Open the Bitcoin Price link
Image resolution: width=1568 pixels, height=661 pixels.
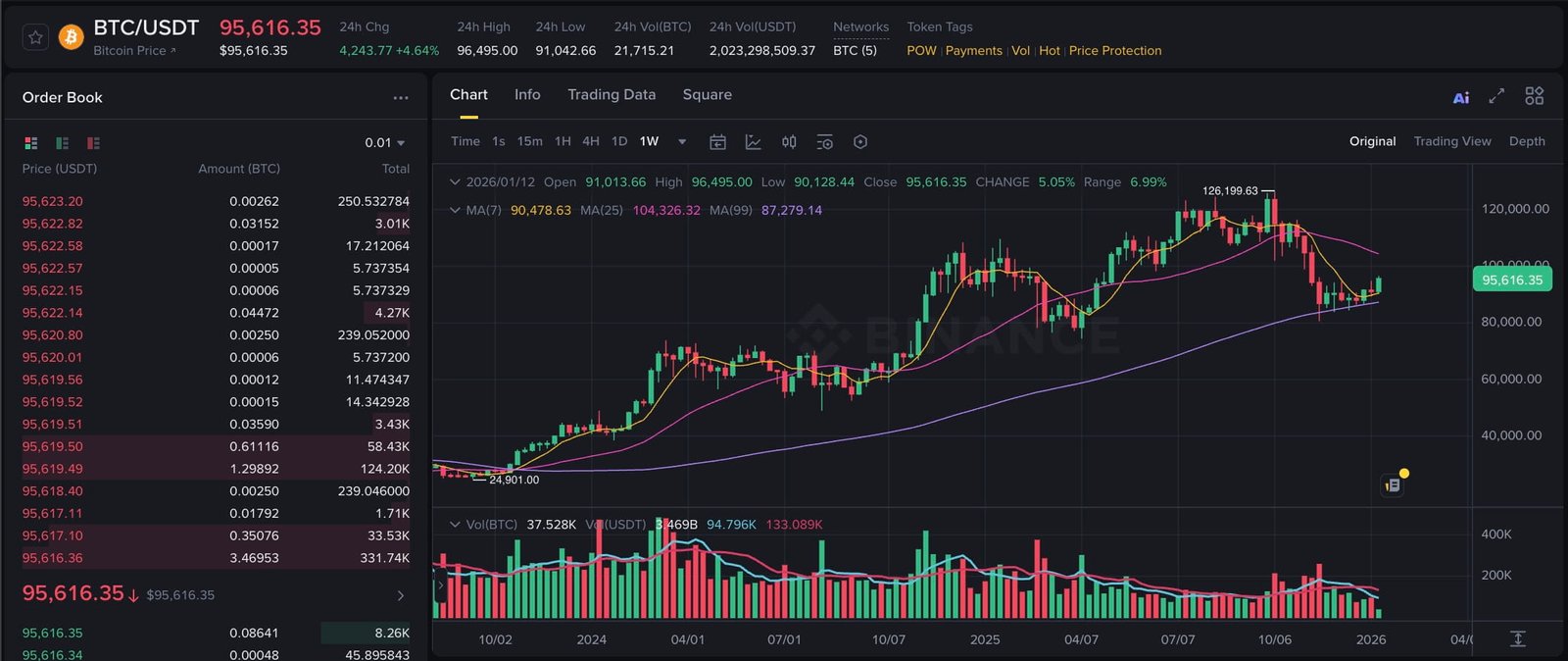pyautogui.click(x=134, y=51)
